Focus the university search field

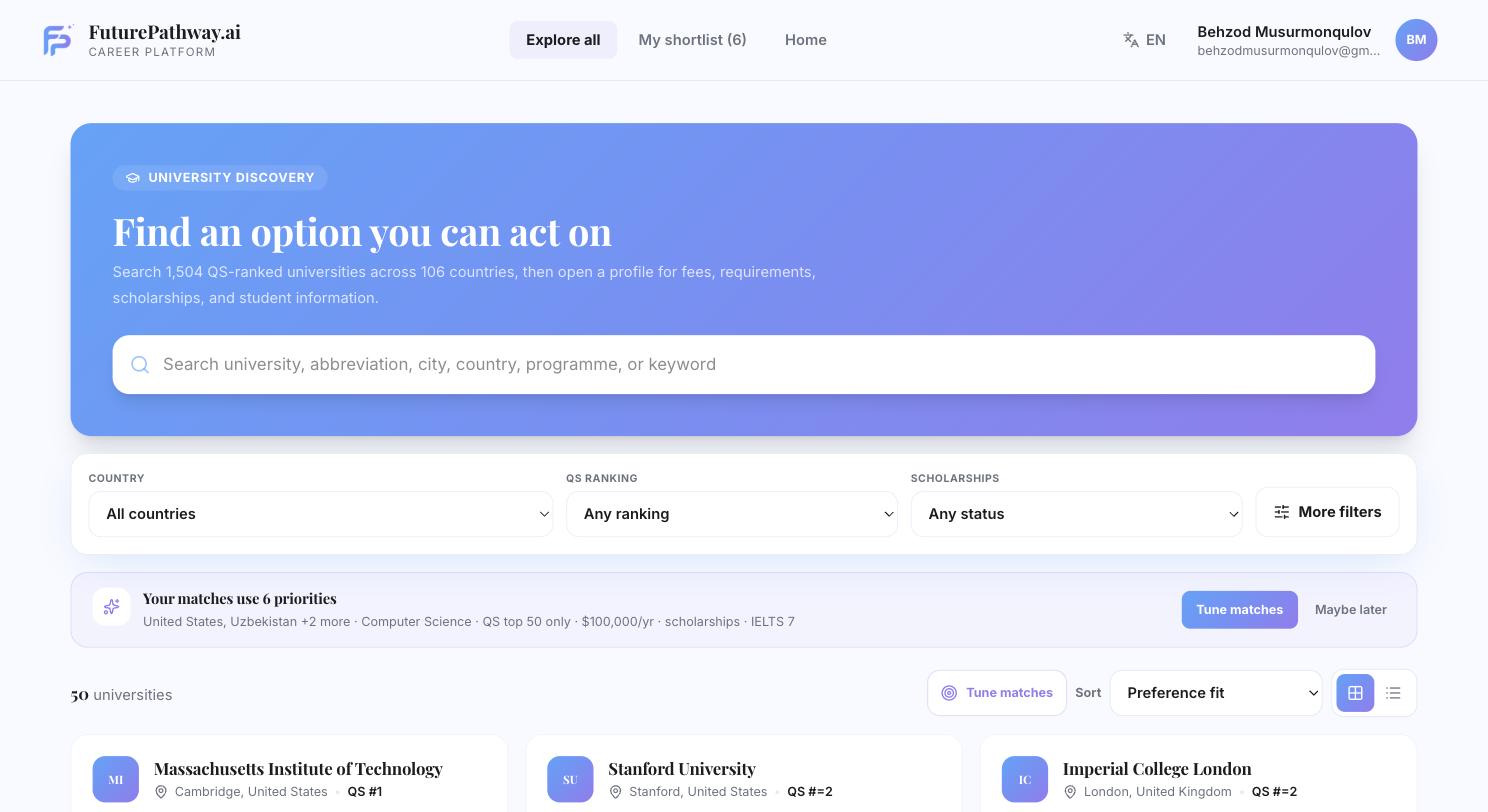744,365
